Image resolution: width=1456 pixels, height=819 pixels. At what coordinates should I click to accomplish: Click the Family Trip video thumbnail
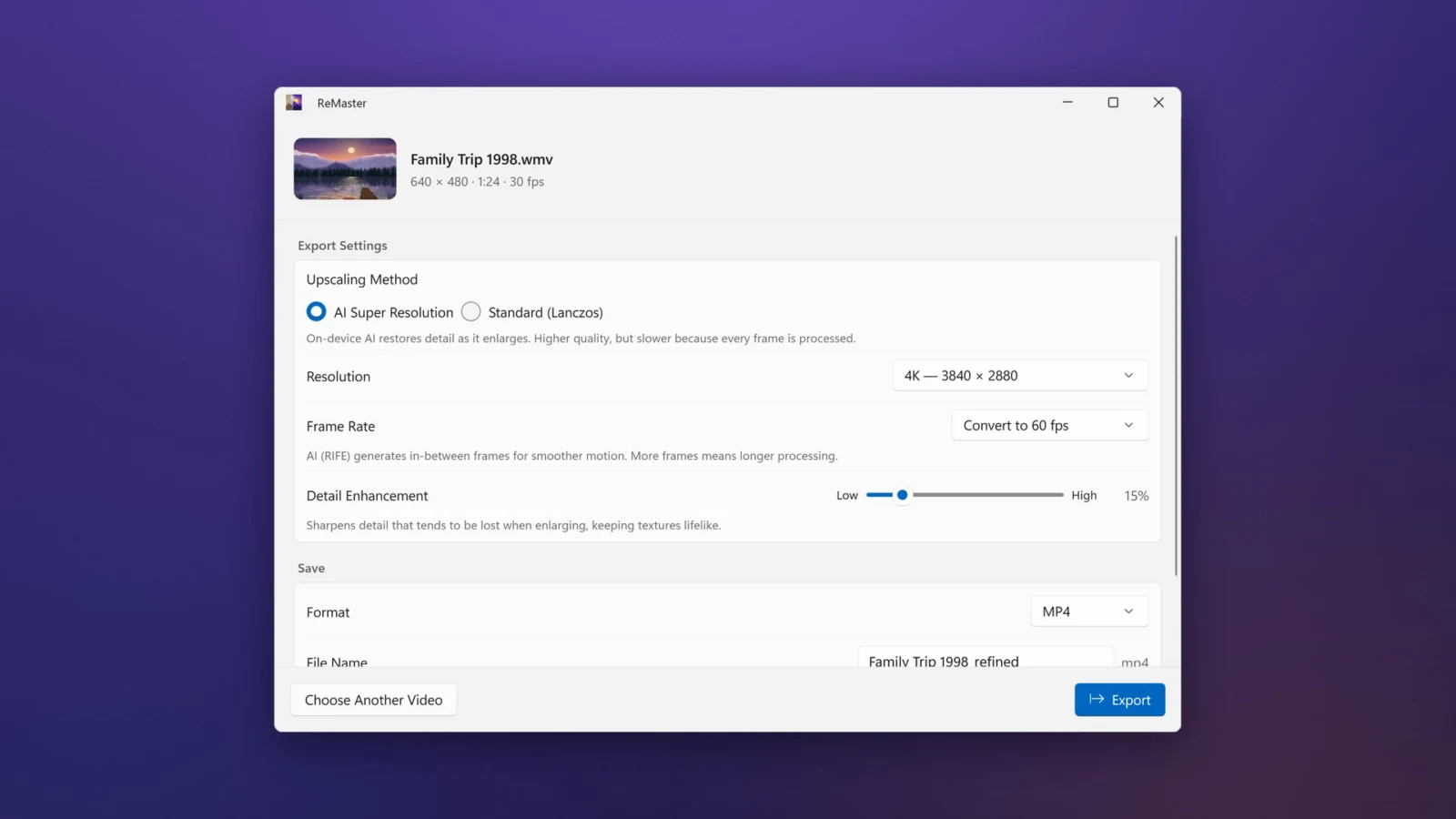tap(345, 169)
